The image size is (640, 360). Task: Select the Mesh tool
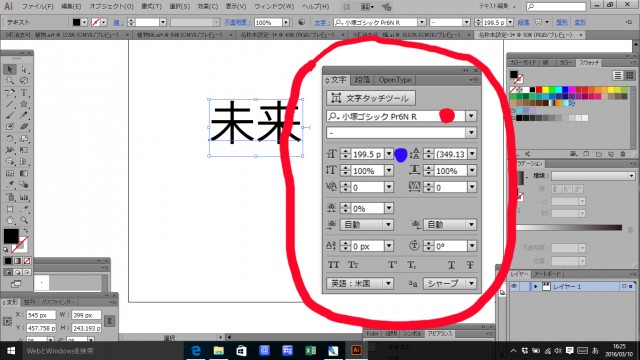pyautogui.click(x=10, y=173)
